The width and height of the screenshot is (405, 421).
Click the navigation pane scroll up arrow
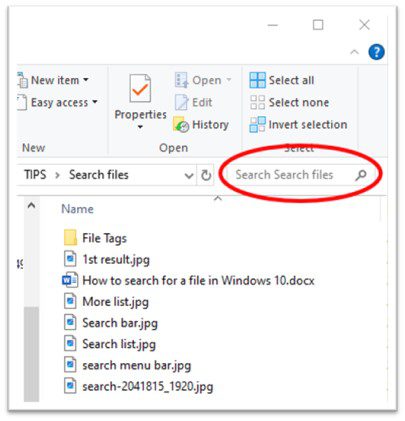click(x=31, y=206)
